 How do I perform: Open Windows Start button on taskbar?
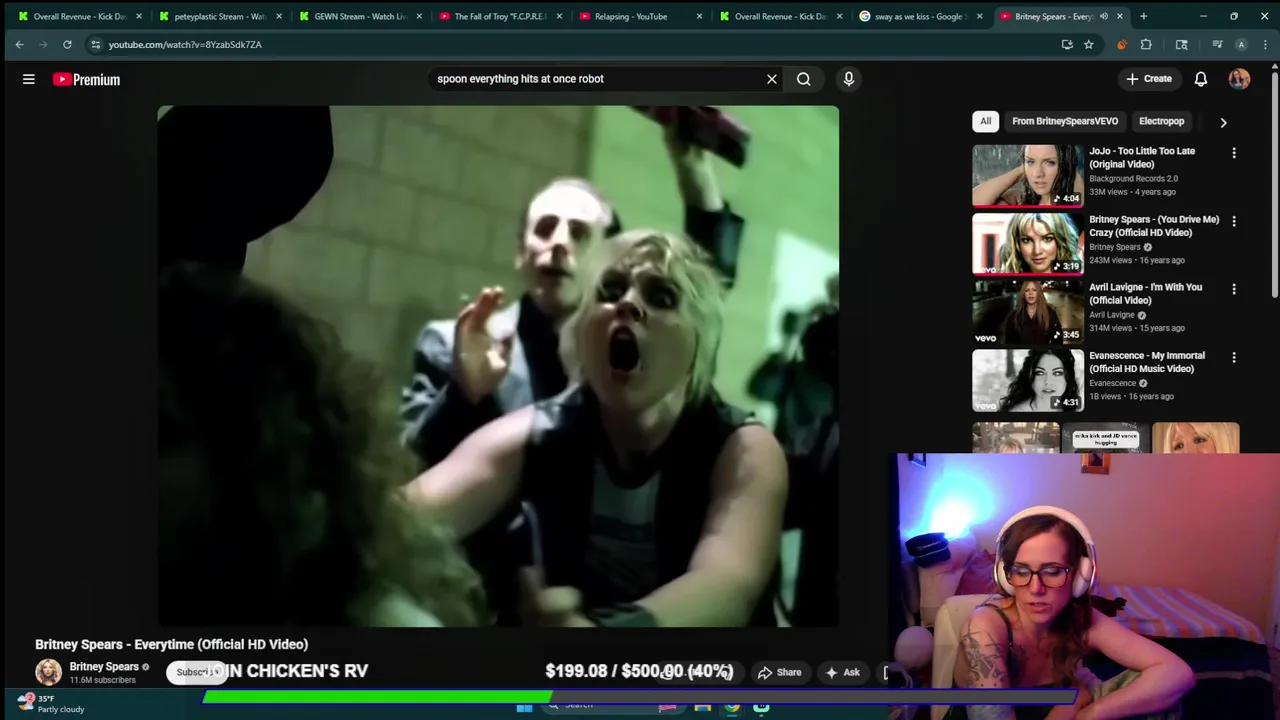tap(524, 707)
